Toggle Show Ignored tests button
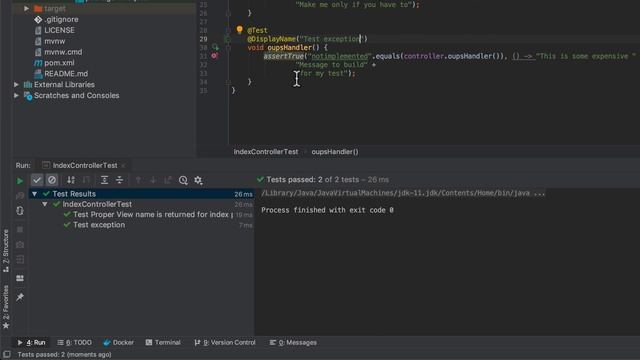The width and height of the screenshot is (640, 360). tap(52, 180)
